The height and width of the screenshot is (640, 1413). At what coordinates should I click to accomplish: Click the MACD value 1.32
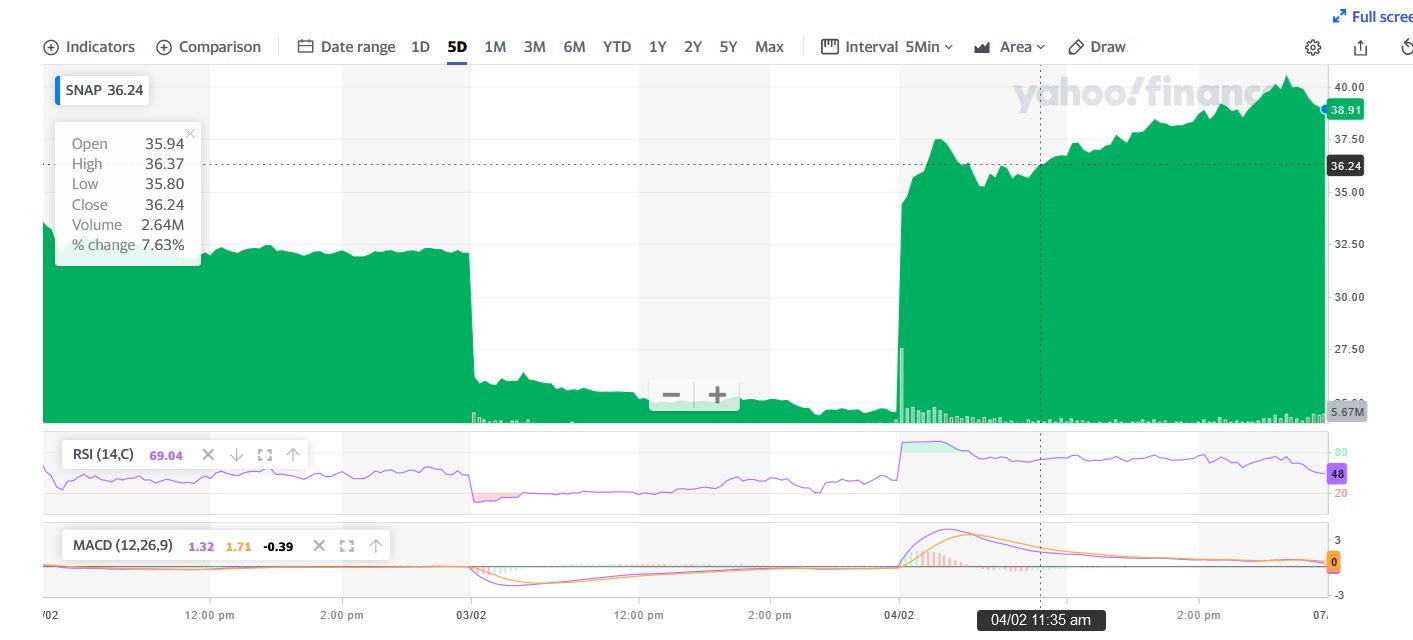pyautogui.click(x=201, y=546)
